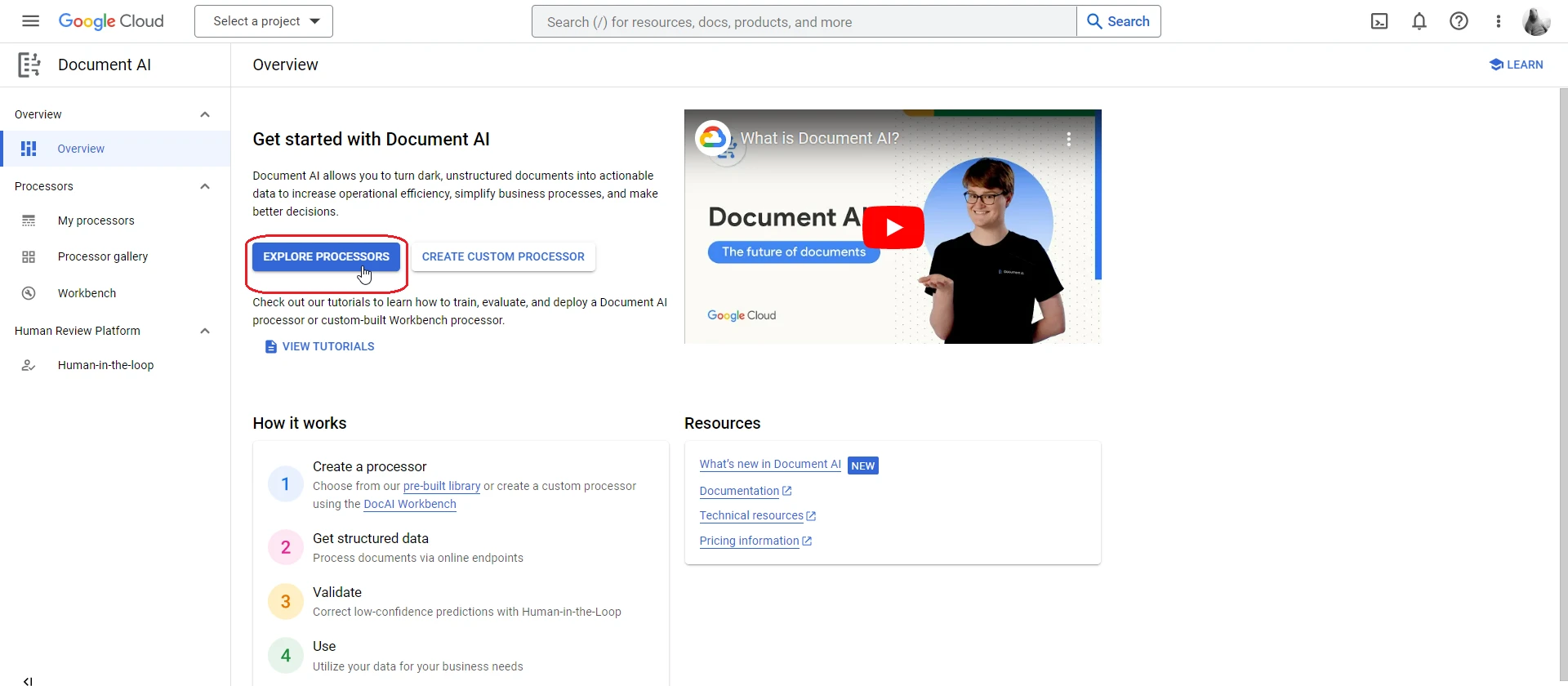This screenshot has width=1568, height=686.
Task: Collapse the Overview sidebar section
Action: tap(205, 114)
